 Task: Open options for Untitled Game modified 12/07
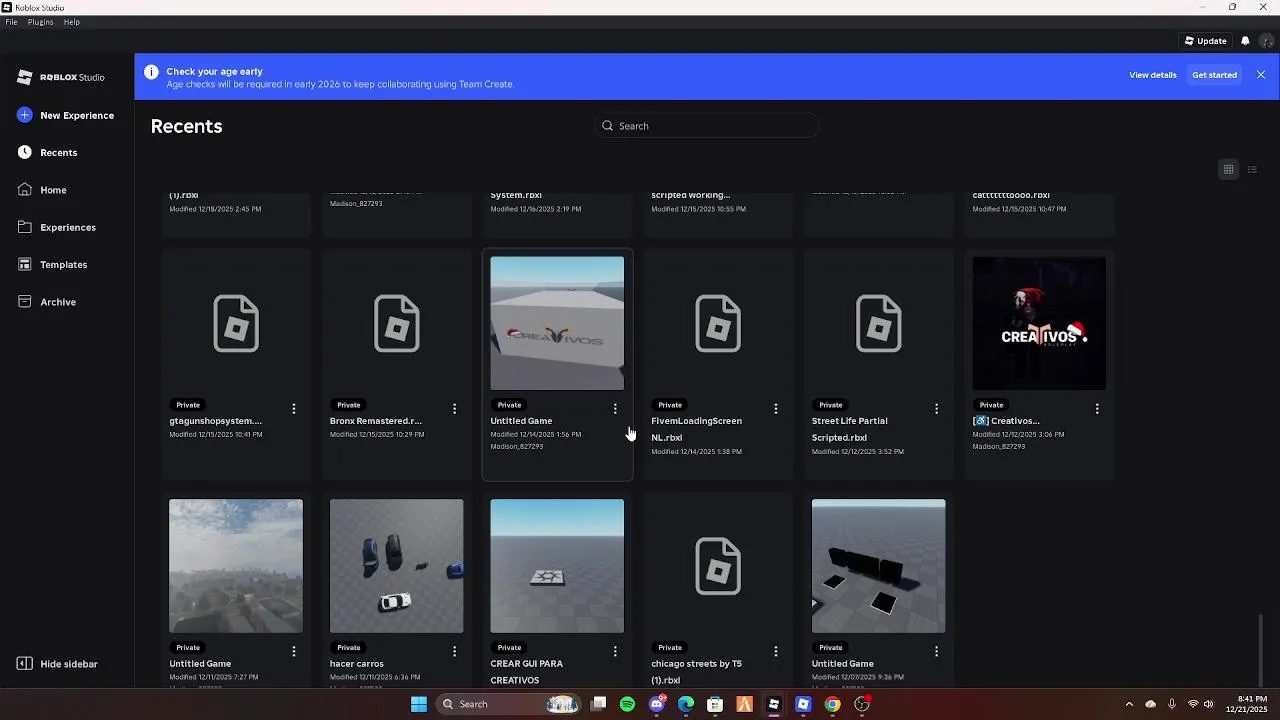click(x=936, y=651)
